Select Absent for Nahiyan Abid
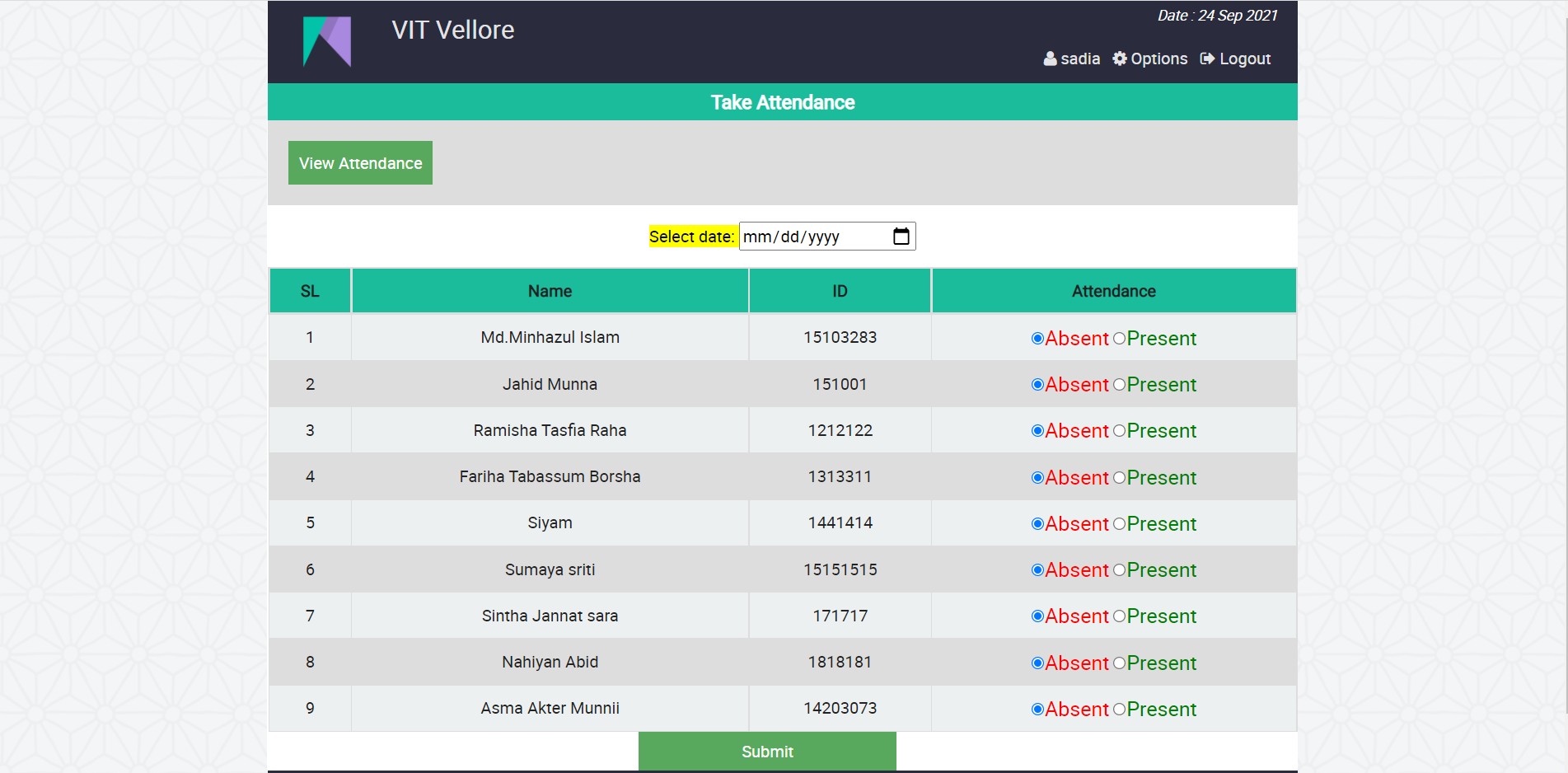The image size is (1568, 773). point(1037,663)
